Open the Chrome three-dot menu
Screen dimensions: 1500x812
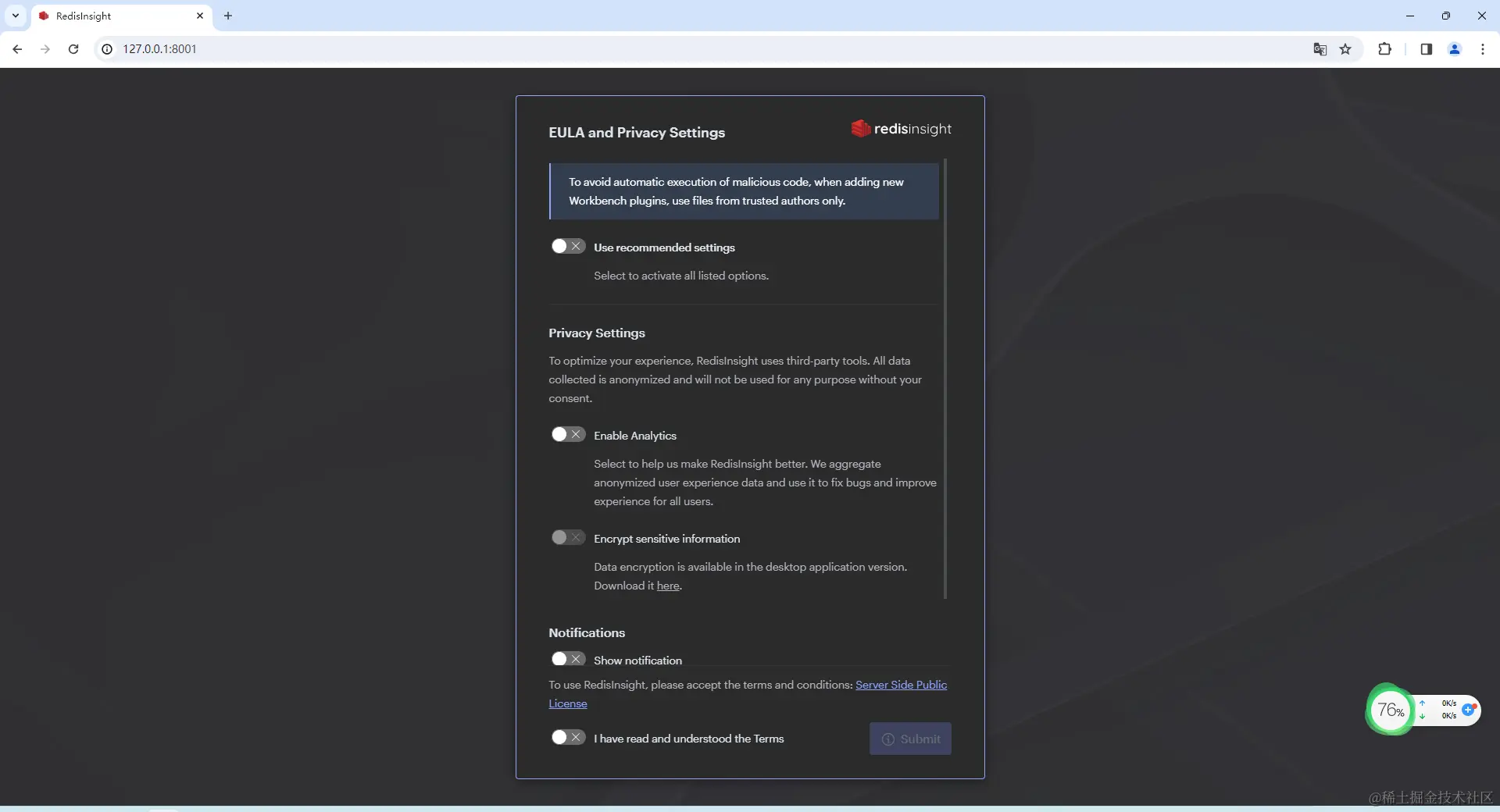point(1483,48)
